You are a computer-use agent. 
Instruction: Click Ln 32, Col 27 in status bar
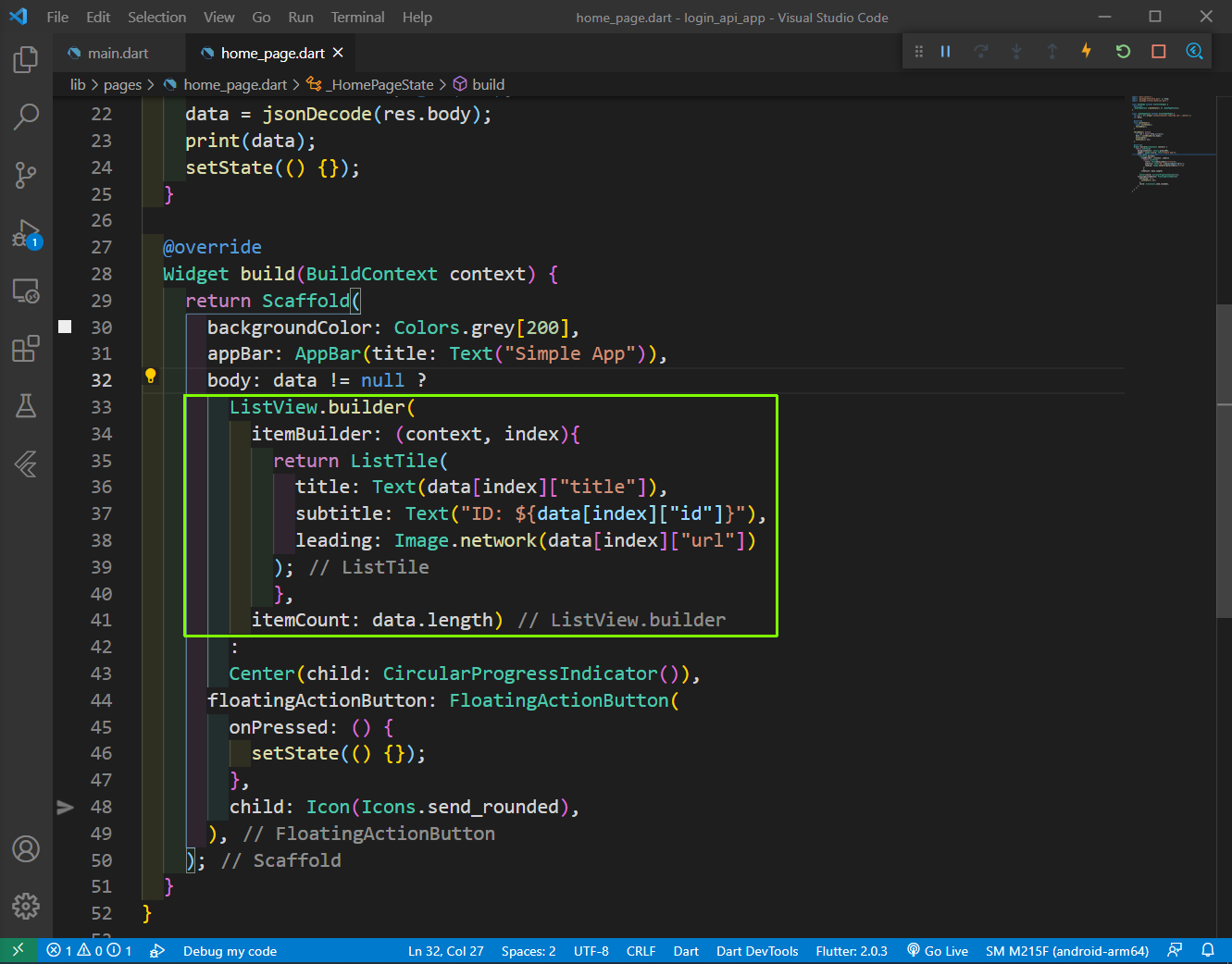[x=446, y=950]
